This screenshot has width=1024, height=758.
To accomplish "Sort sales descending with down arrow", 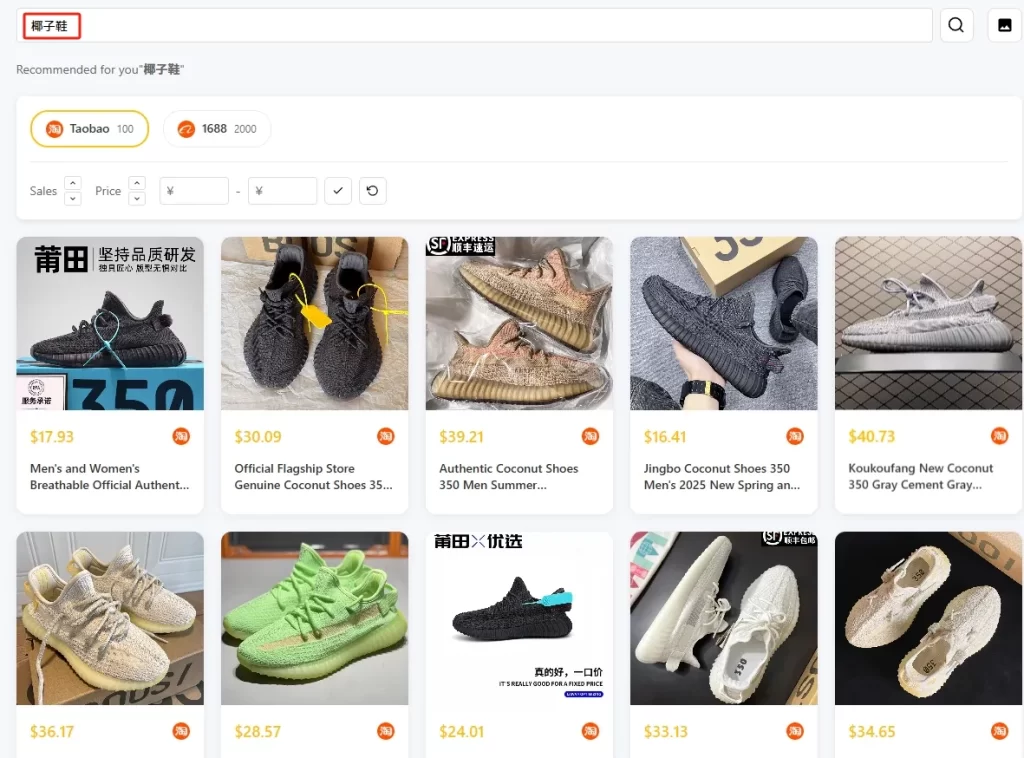I will pos(72,198).
